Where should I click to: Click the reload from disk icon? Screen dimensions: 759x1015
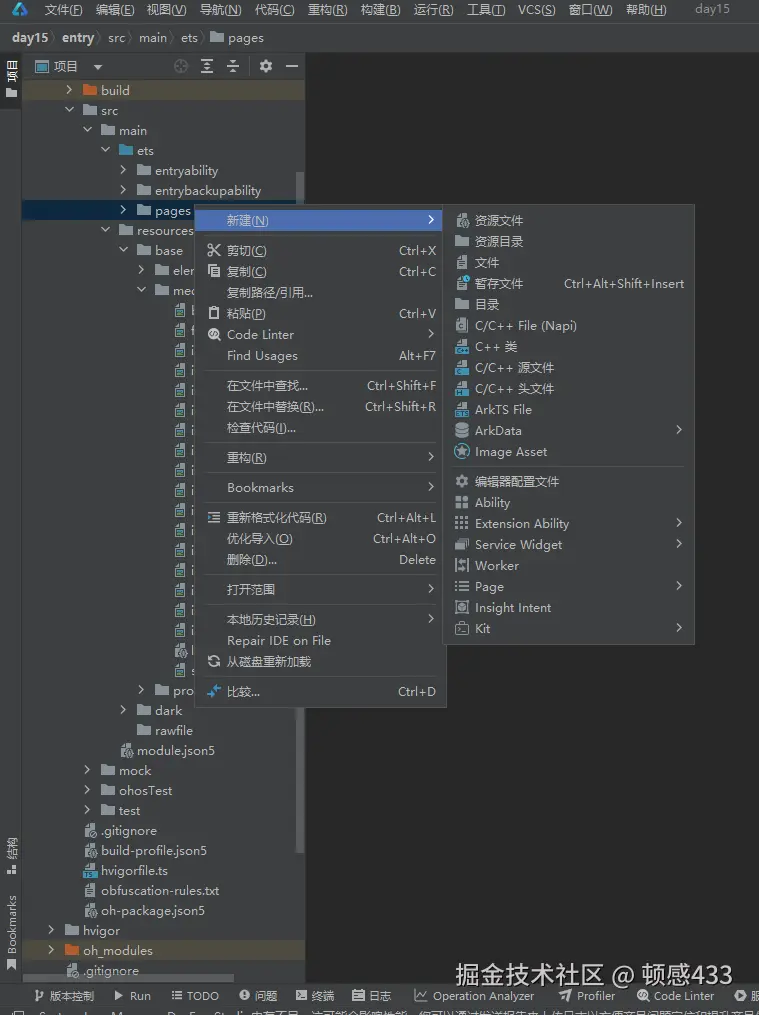[x=214, y=661]
